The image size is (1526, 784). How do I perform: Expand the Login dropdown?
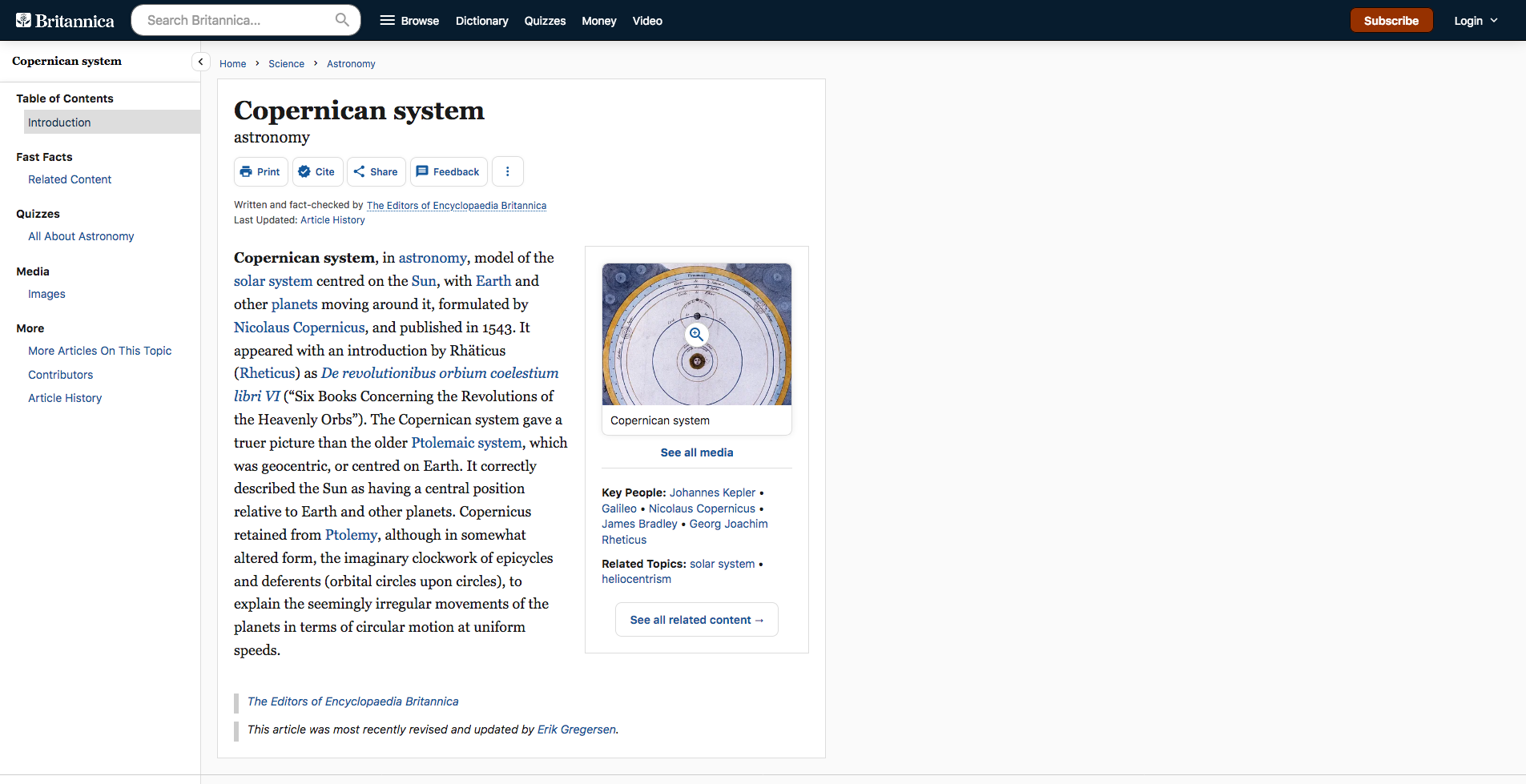pos(1476,21)
